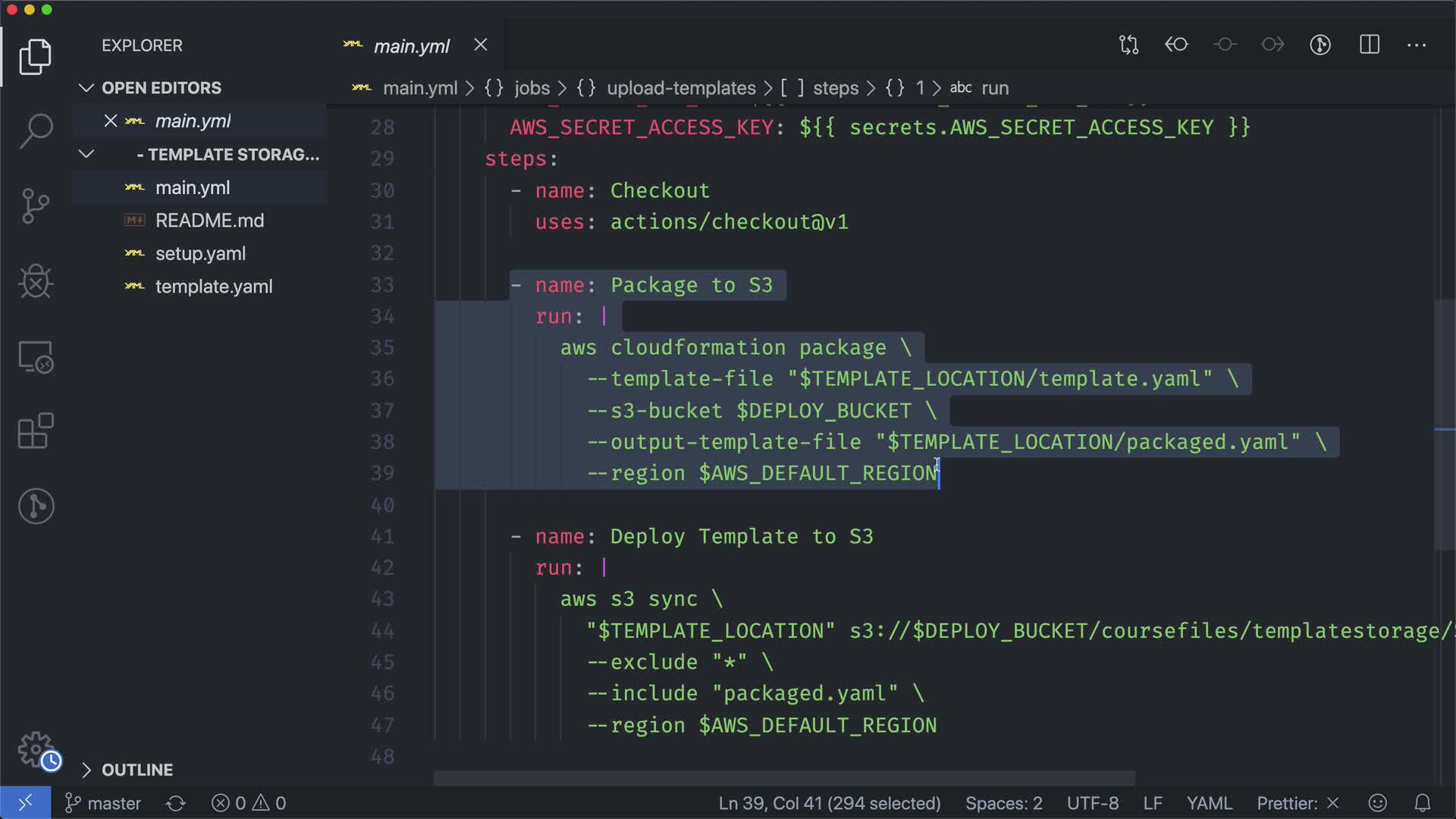Open the Run and Debug view

pos(36,281)
